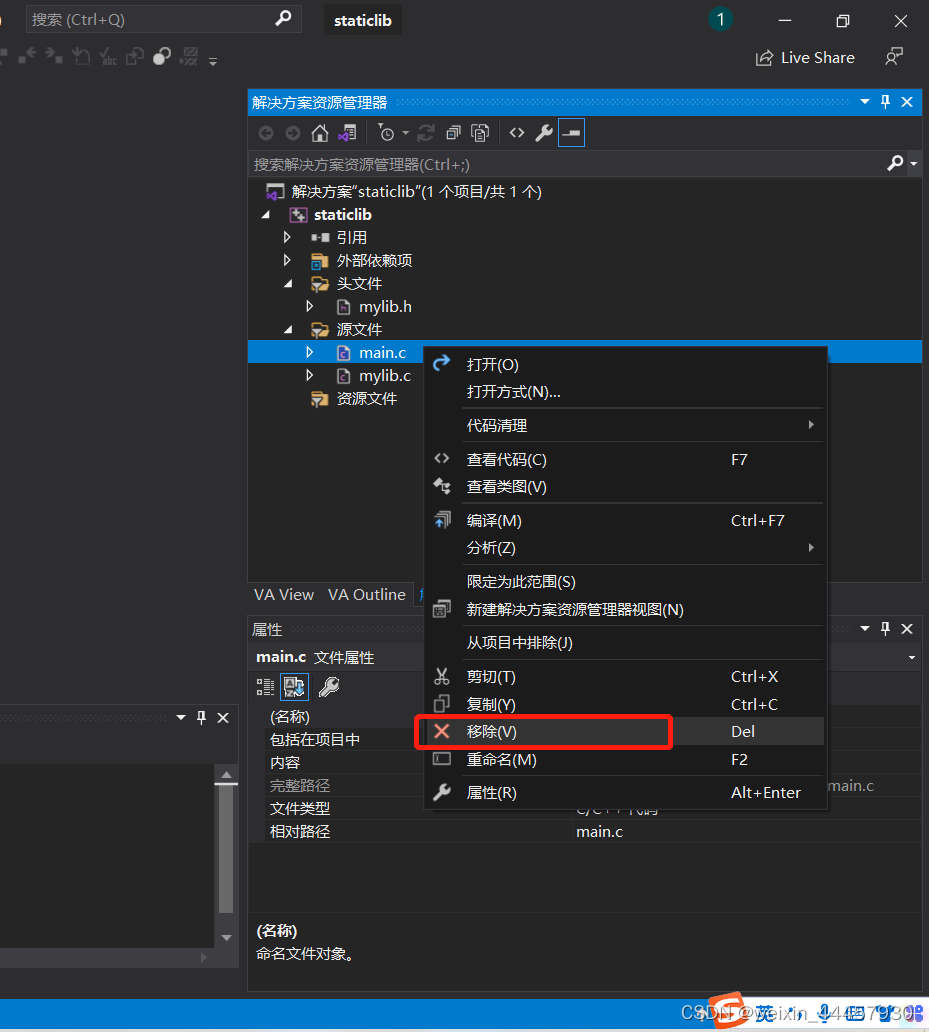This screenshot has height=1032, width=929.
Task: Choose 复制(Y) in context menu
Action: [x=624, y=704]
